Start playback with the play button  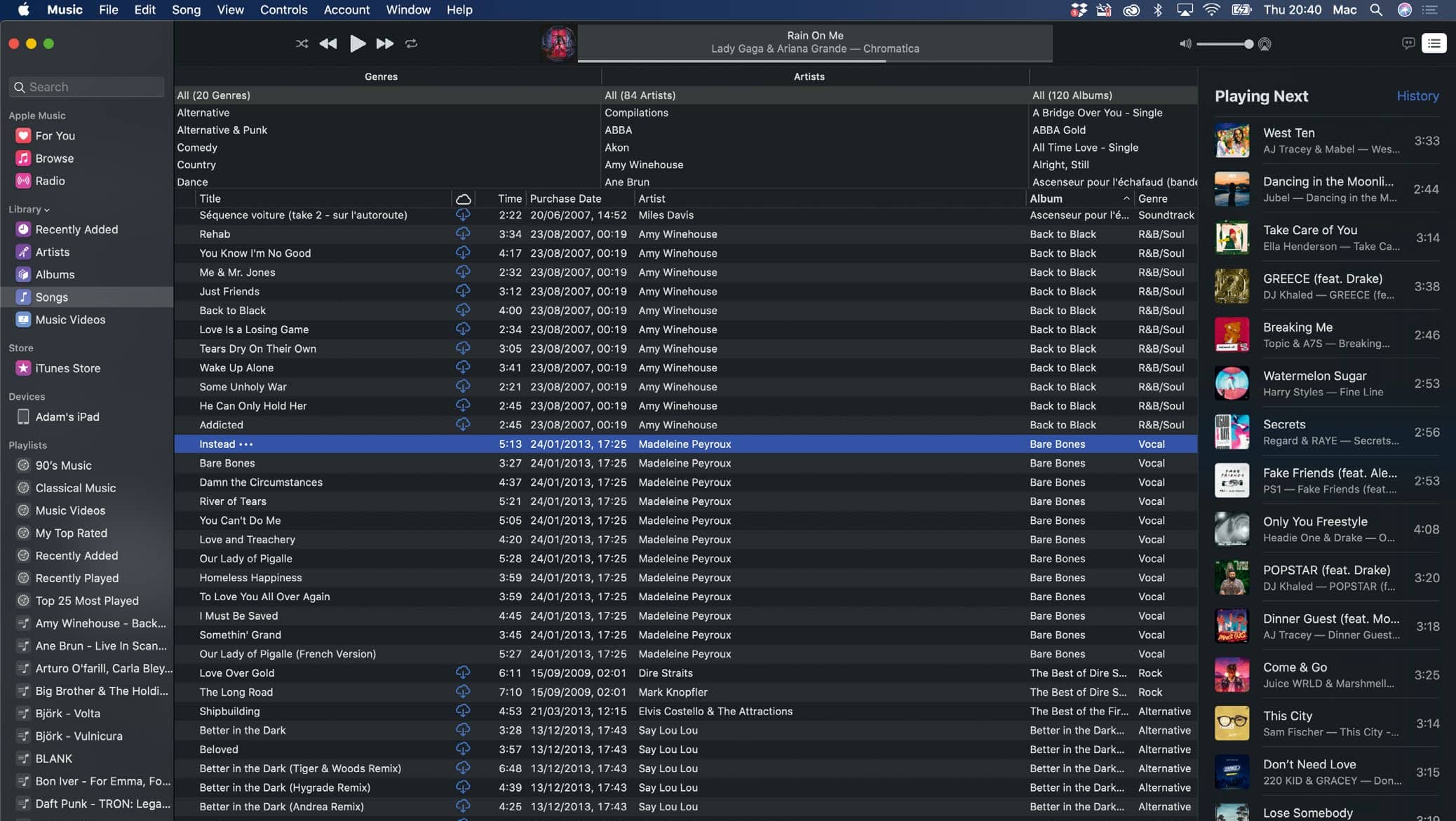[x=357, y=43]
